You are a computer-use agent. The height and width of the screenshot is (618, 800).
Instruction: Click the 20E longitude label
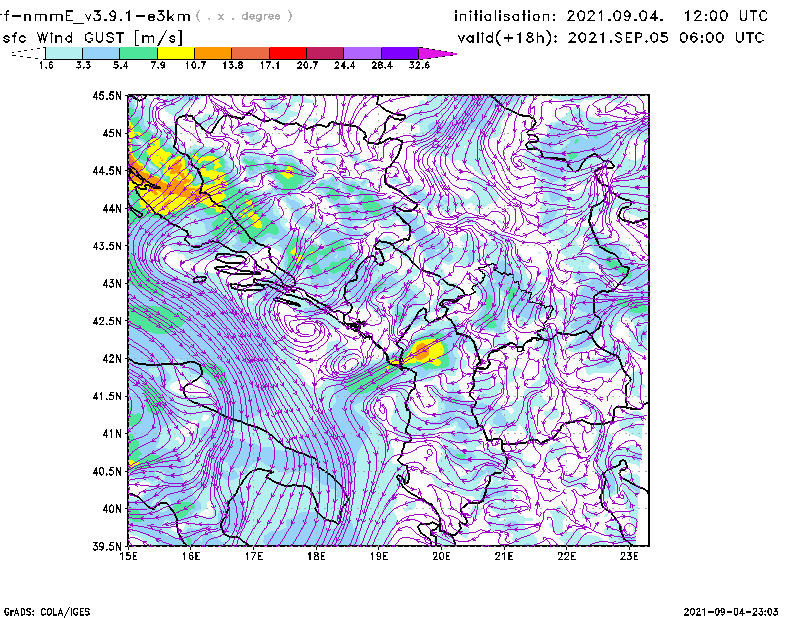(x=441, y=556)
